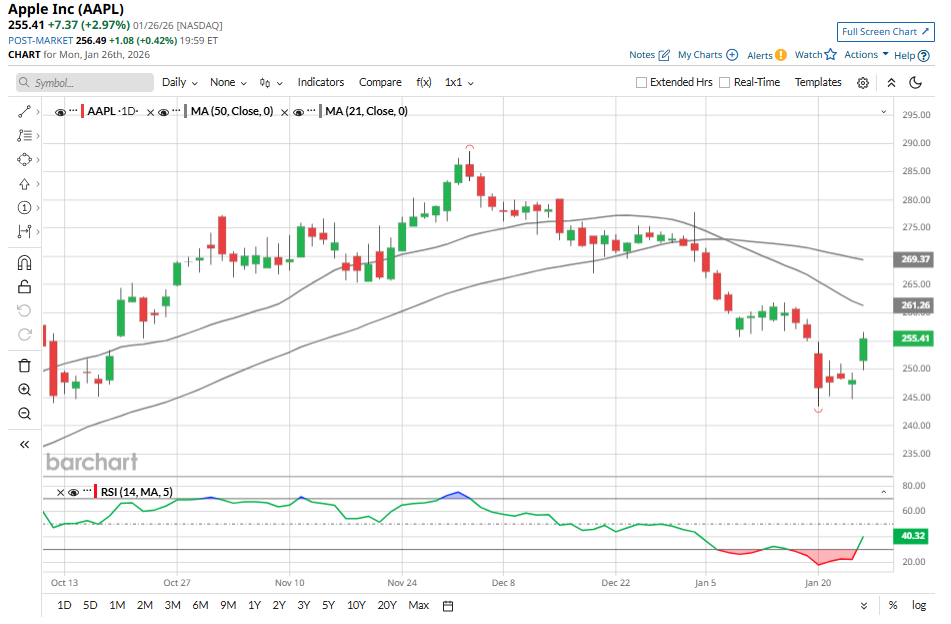Enable the Extended Hrs checkbox

[641, 82]
